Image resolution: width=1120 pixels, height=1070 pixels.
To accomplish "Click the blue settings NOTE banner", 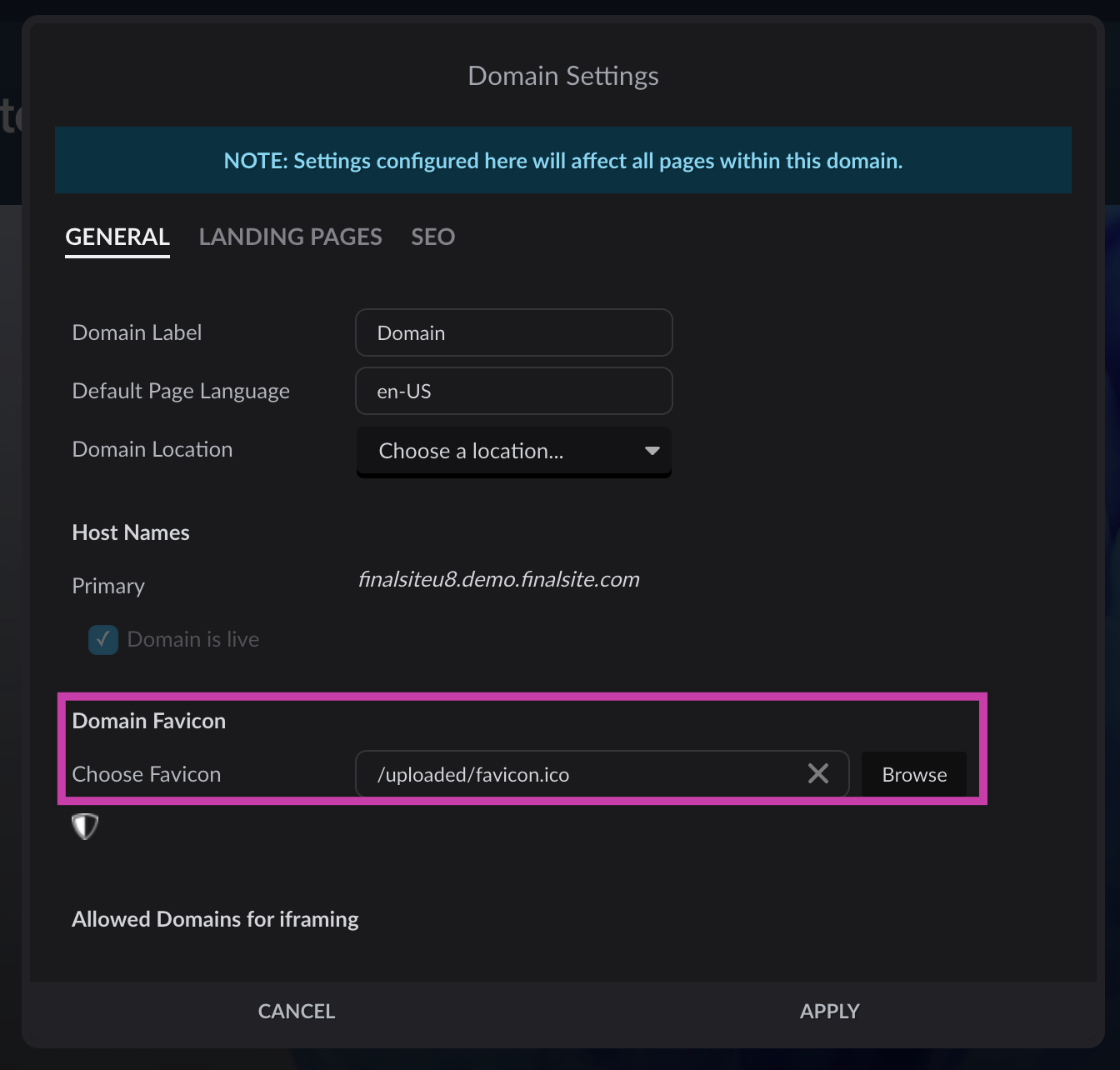I will click(x=562, y=161).
